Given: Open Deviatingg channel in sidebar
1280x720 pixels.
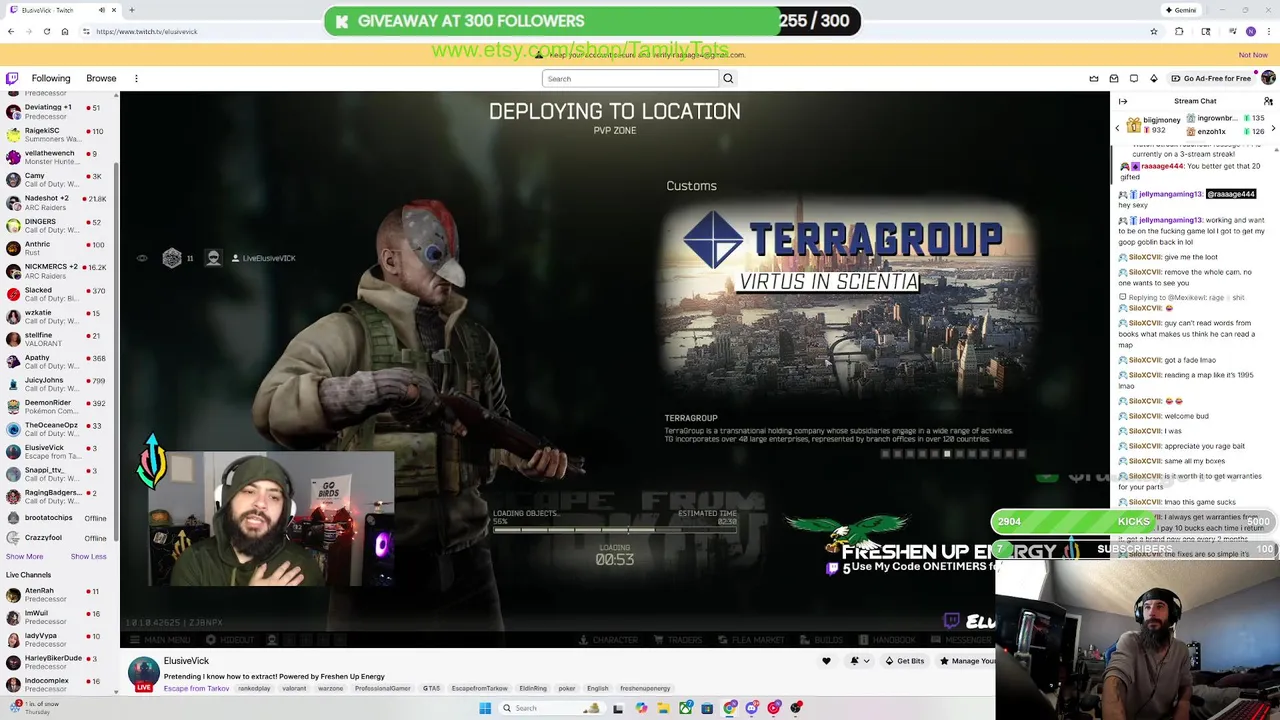Looking at the screenshot, I should (58, 111).
